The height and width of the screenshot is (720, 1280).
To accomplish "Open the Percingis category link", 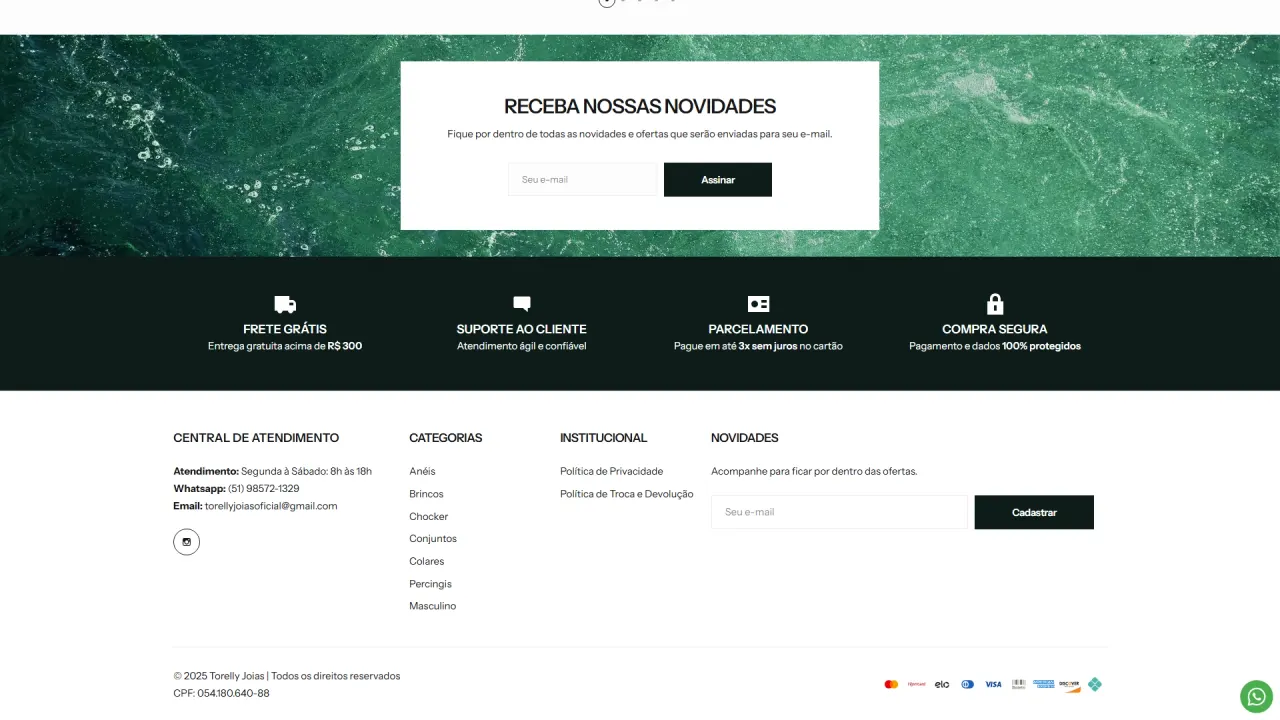I will pos(430,584).
